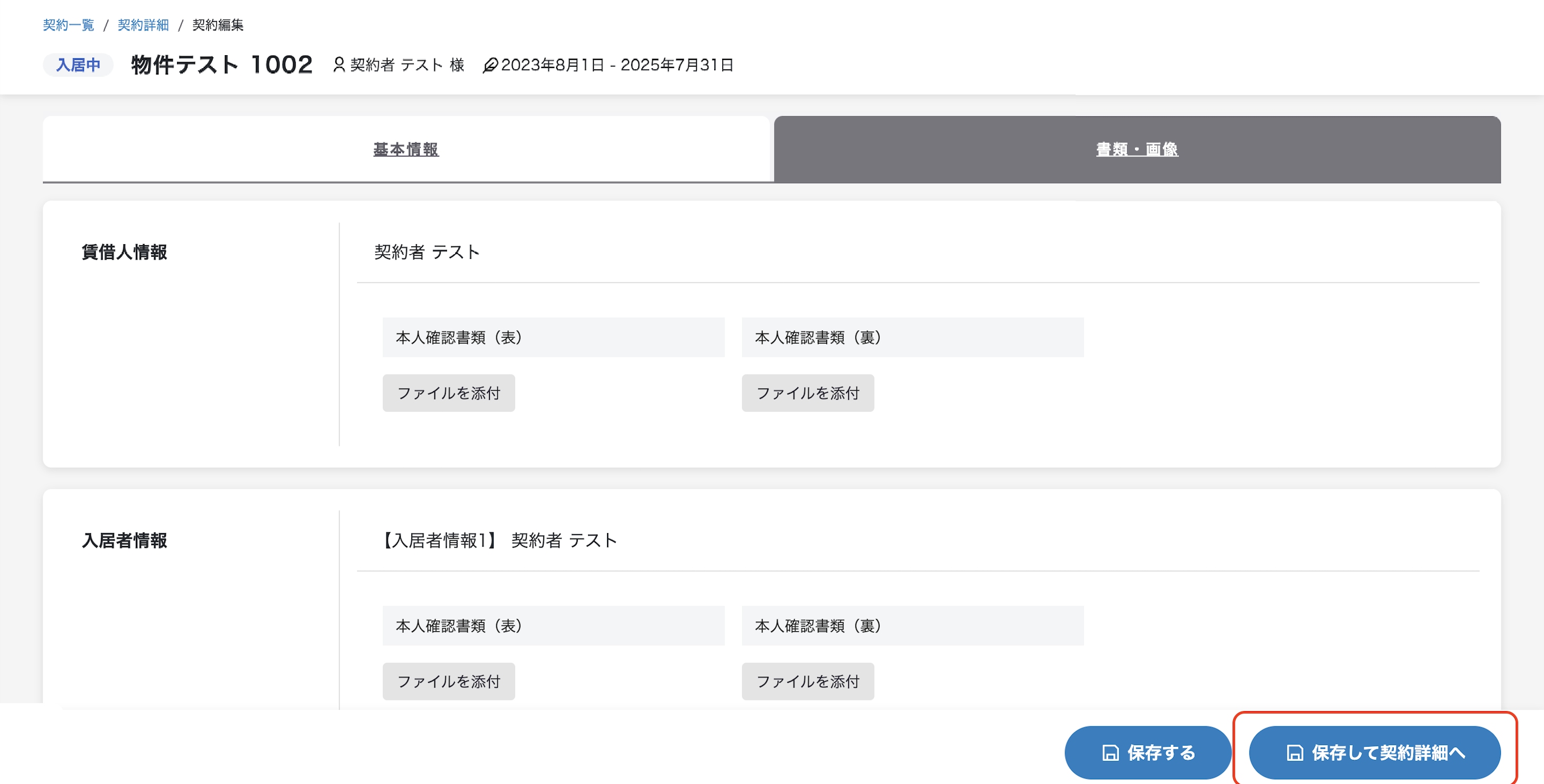Viewport: 1544px width, 784px height.
Task: Switch to the 書類・画像 tab
Action: tap(1137, 149)
